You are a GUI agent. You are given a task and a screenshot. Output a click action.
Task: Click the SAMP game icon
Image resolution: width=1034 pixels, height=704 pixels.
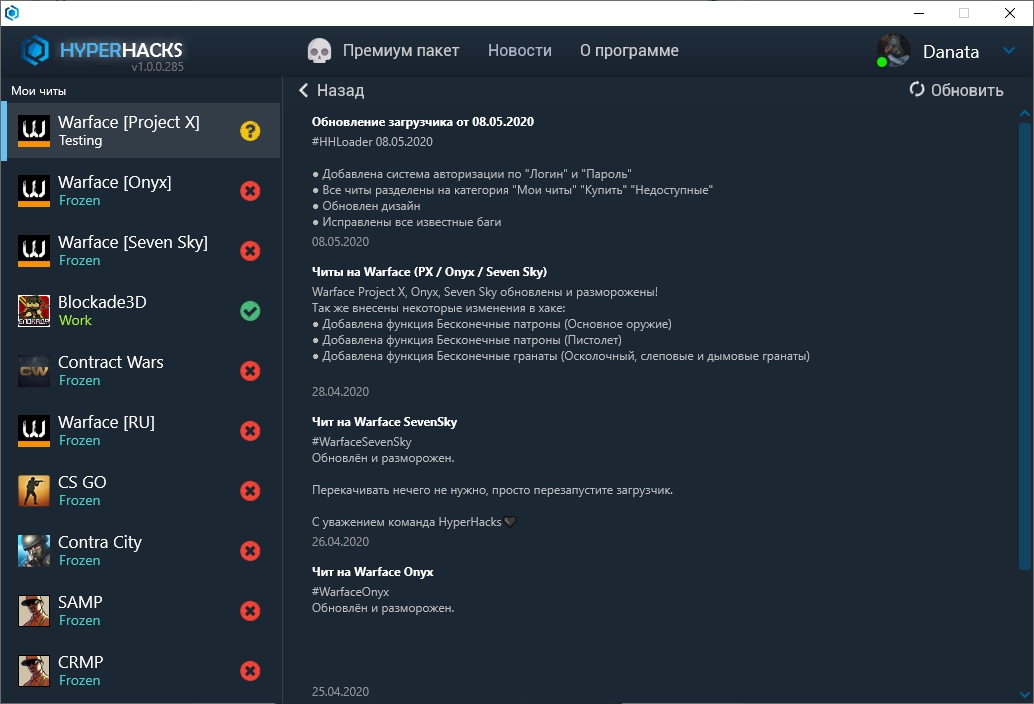point(34,611)
